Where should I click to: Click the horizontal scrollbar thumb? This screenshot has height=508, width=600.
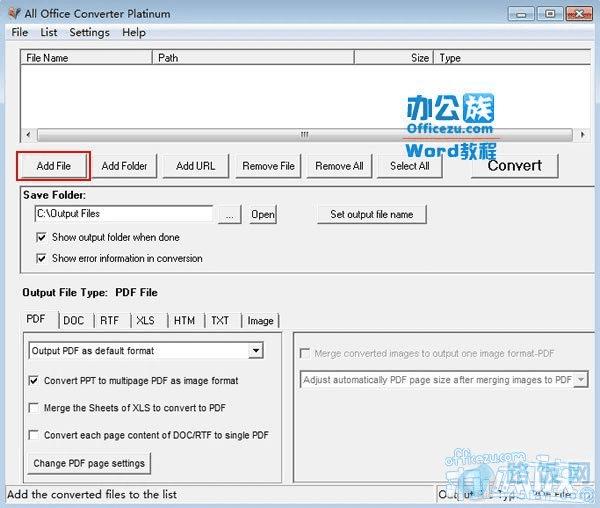coord(305,135)
